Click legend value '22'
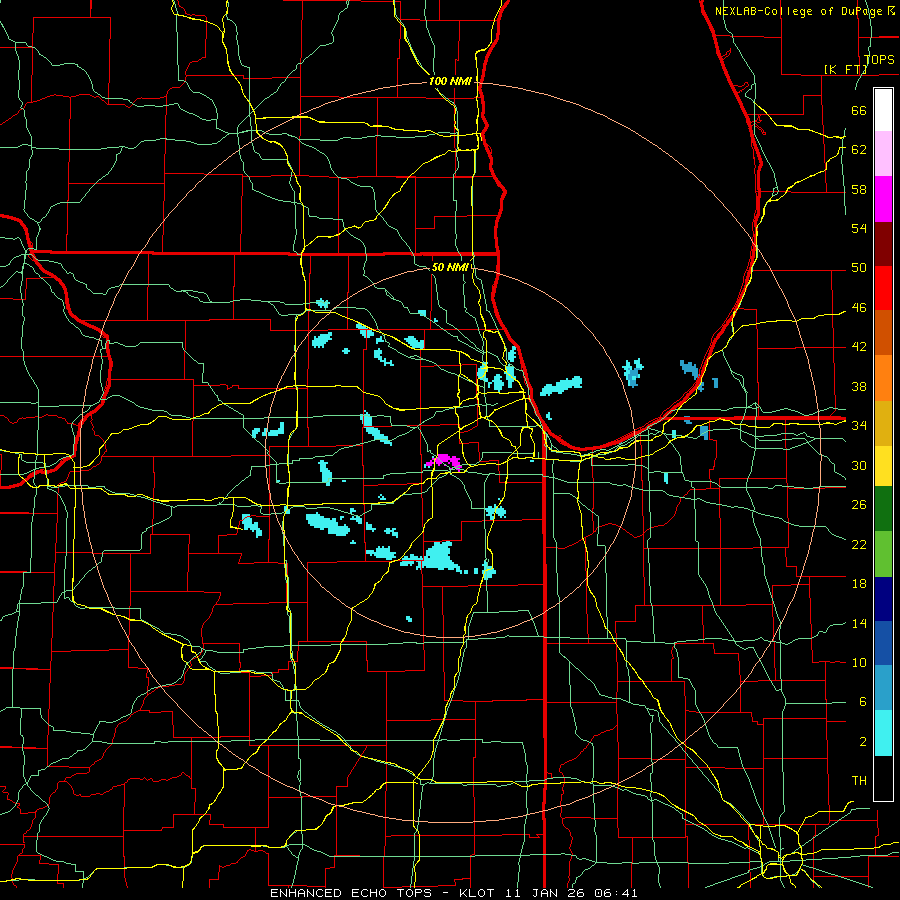Viewport: 900px width, 900px height. (859, 544)
